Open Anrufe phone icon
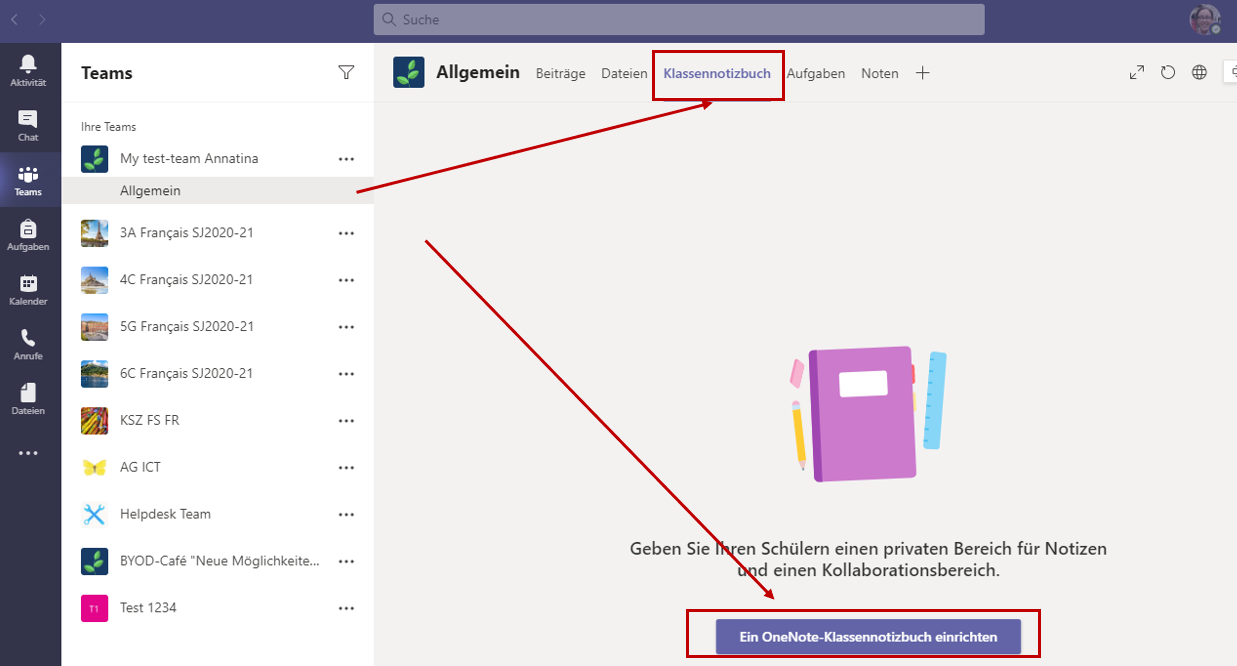 (x=28, y=345)
